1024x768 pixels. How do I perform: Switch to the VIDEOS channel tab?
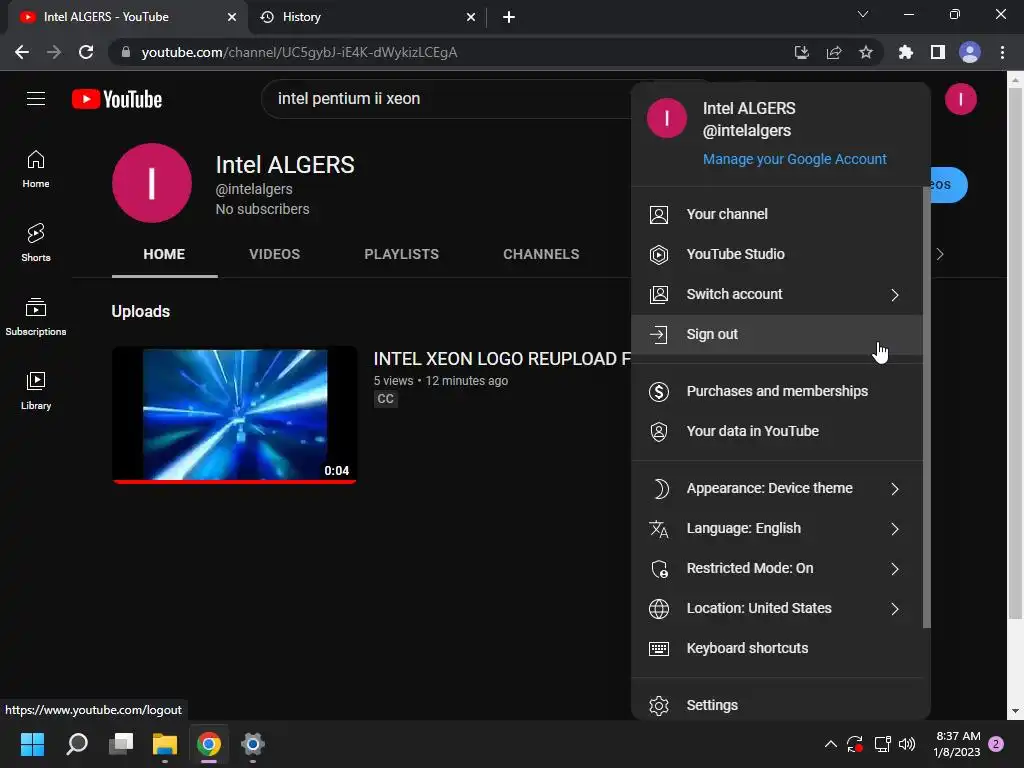point(274,254)
